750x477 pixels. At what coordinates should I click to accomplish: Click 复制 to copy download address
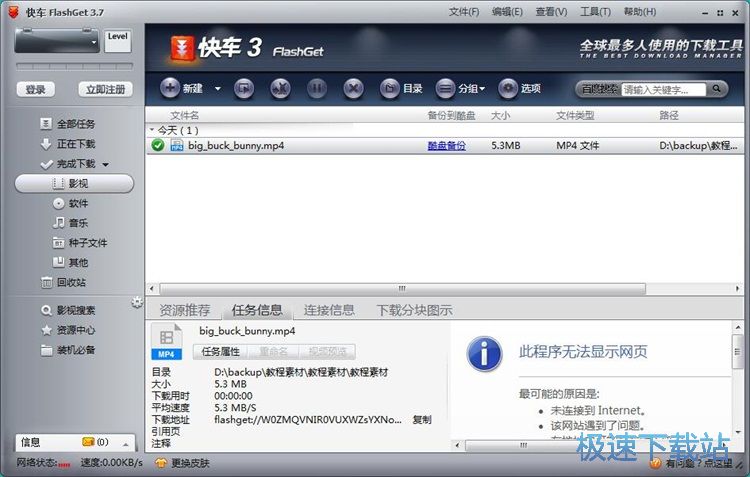[422, 420]
